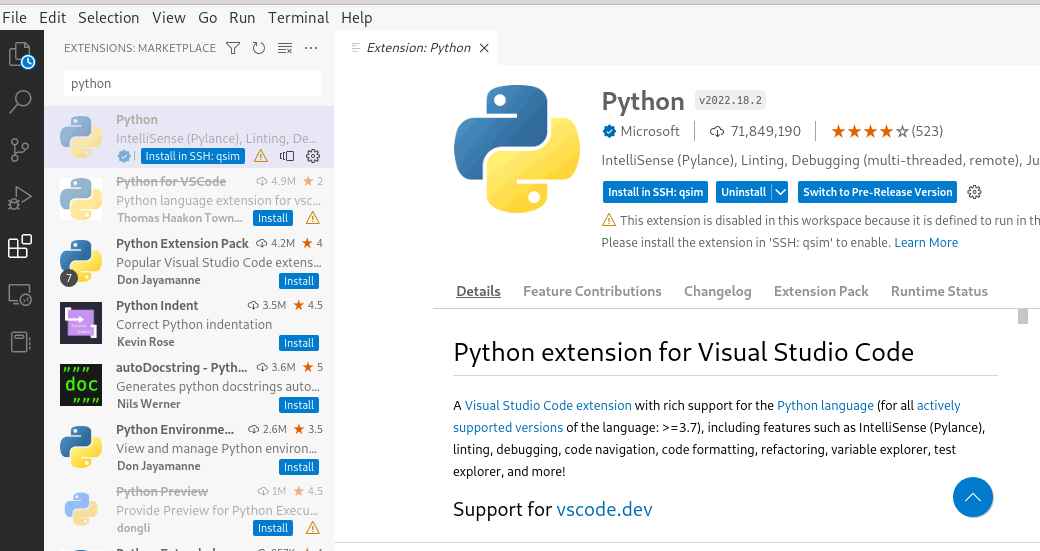Click warning icon on Python for VSCode
Viewport: 1040px width, 551px height.
point(312,218)
